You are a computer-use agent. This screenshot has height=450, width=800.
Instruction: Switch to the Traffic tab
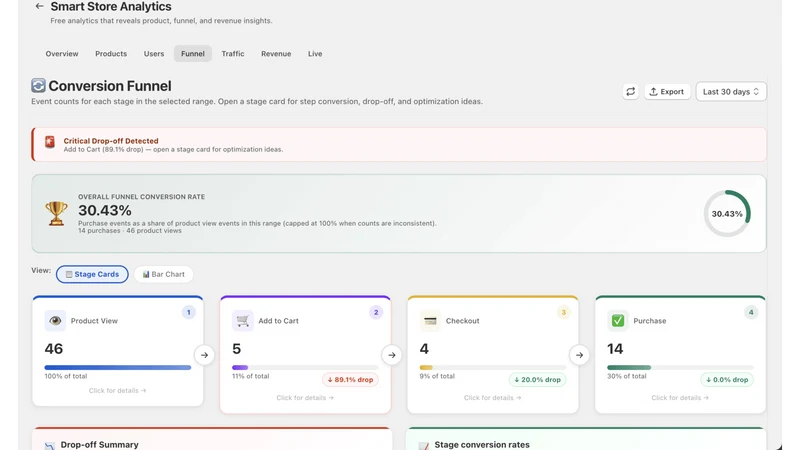pyautogui.click(x=233, y=54)
